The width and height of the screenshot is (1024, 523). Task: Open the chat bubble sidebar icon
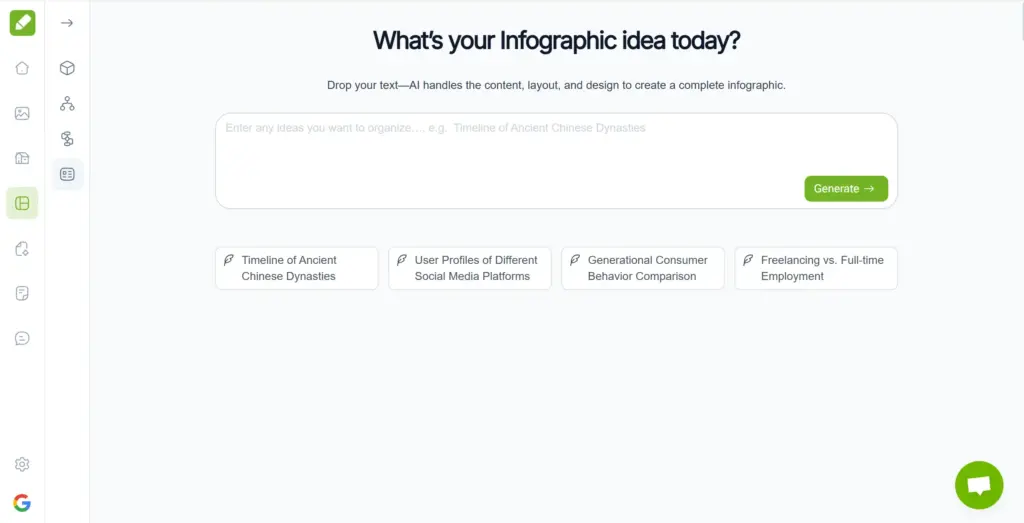pos(22,338)
